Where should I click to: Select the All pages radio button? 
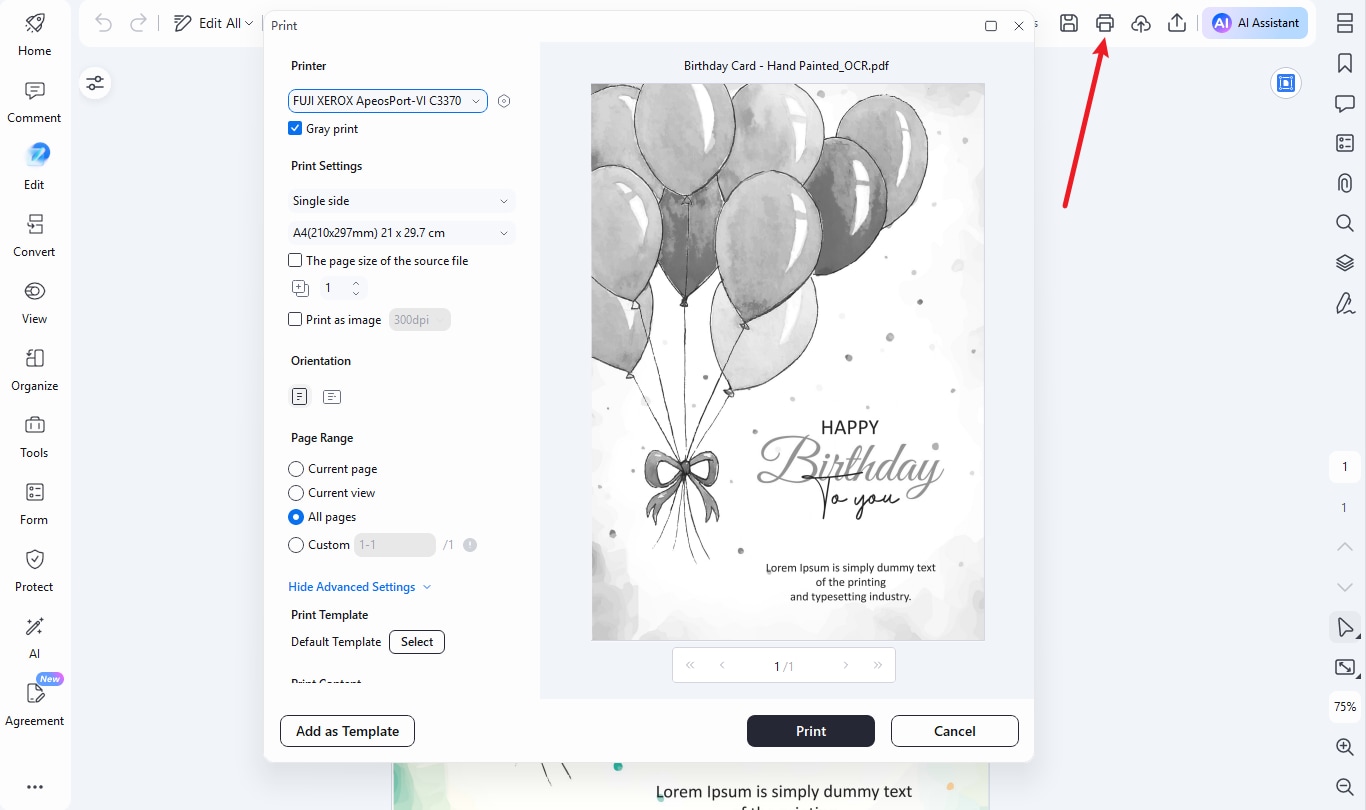pos(296,517)
